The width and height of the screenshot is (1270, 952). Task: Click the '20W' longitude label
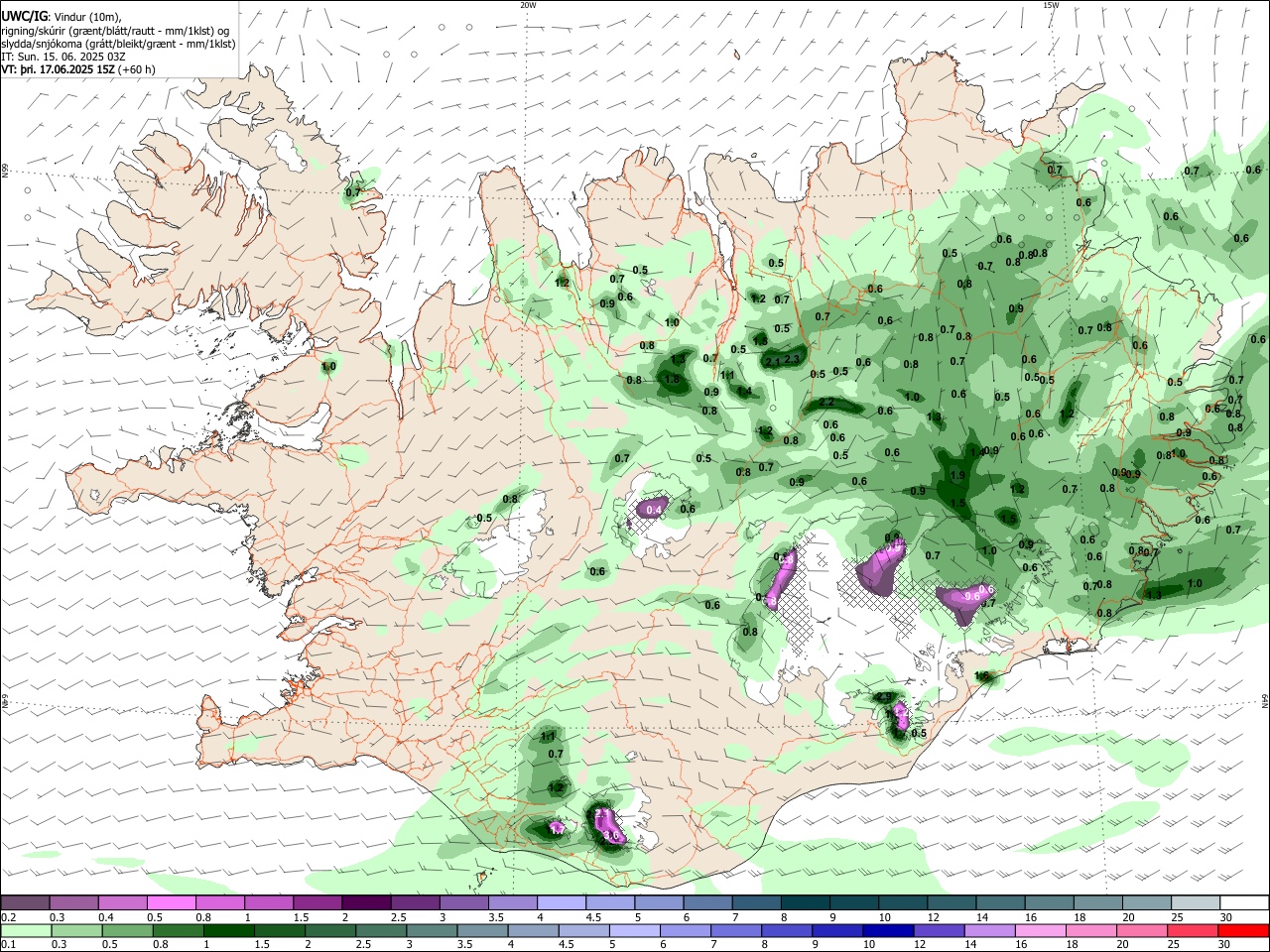(x=528, y=5)
